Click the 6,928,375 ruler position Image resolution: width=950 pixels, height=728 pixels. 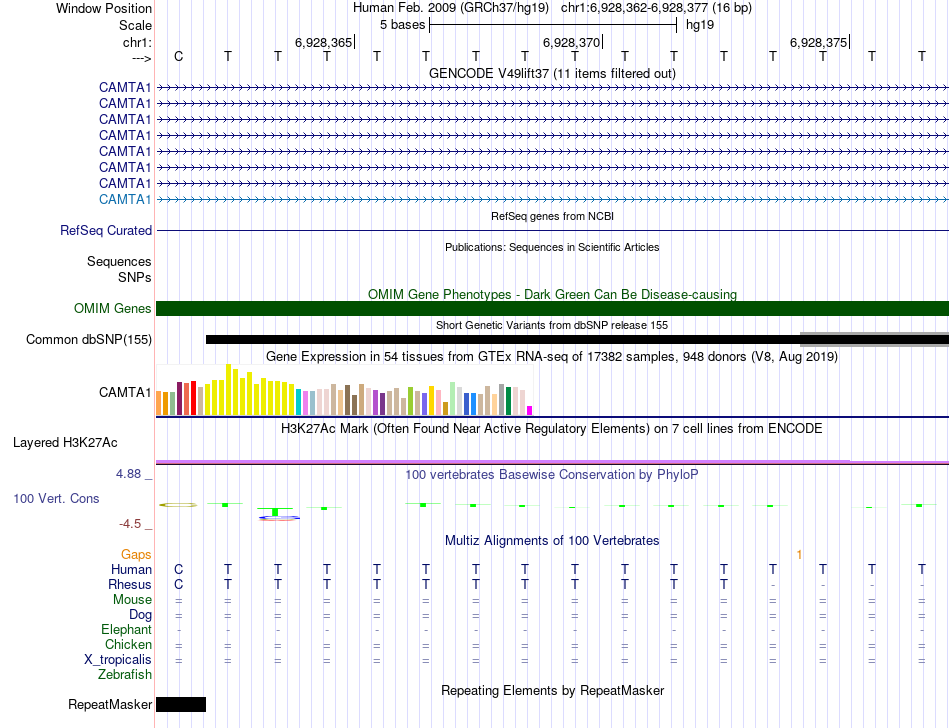[819, 42]
